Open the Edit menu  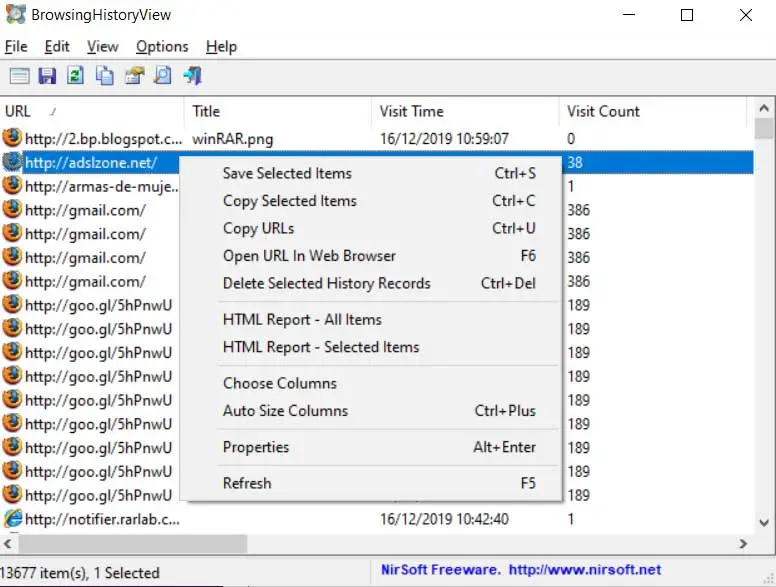(x=57, y=47)
